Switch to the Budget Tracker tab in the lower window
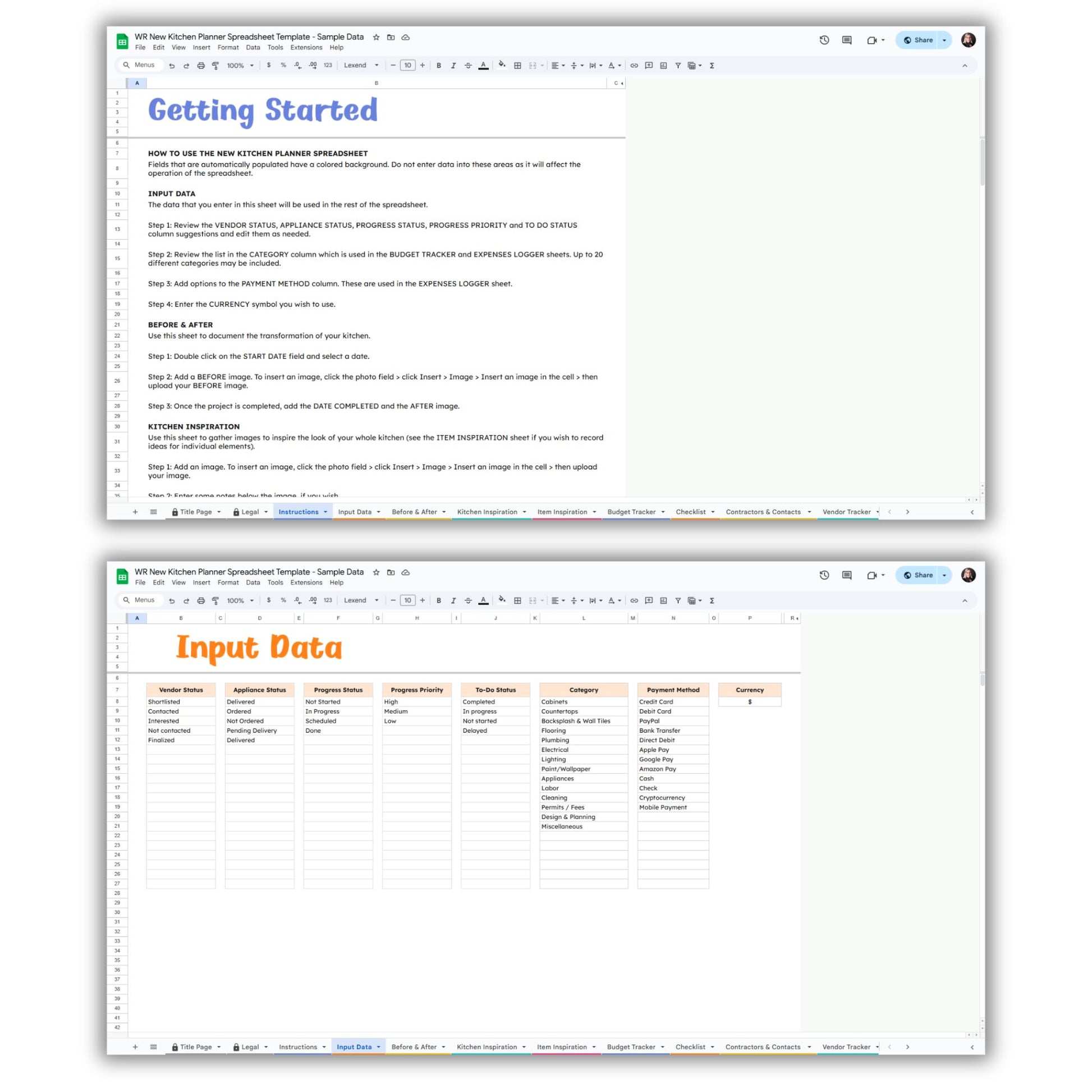 pos(631,1047)
